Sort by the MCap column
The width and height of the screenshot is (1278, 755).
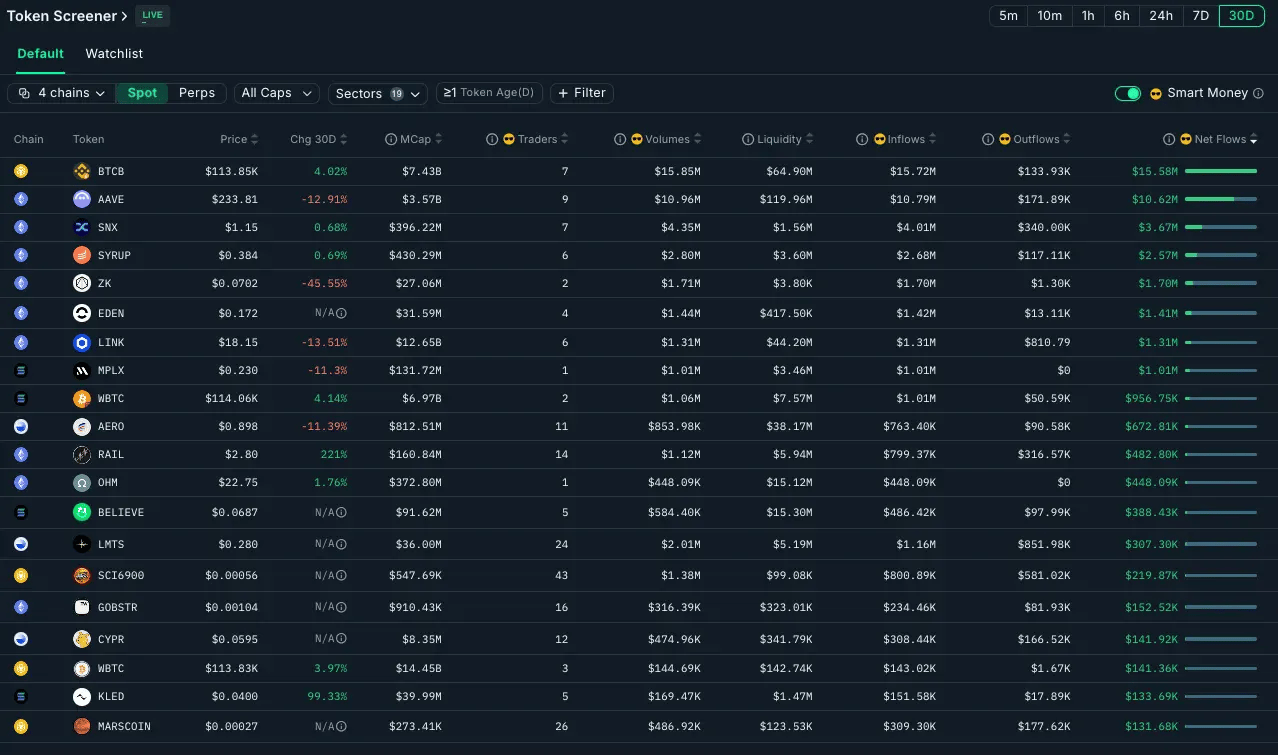coord(420,139)
